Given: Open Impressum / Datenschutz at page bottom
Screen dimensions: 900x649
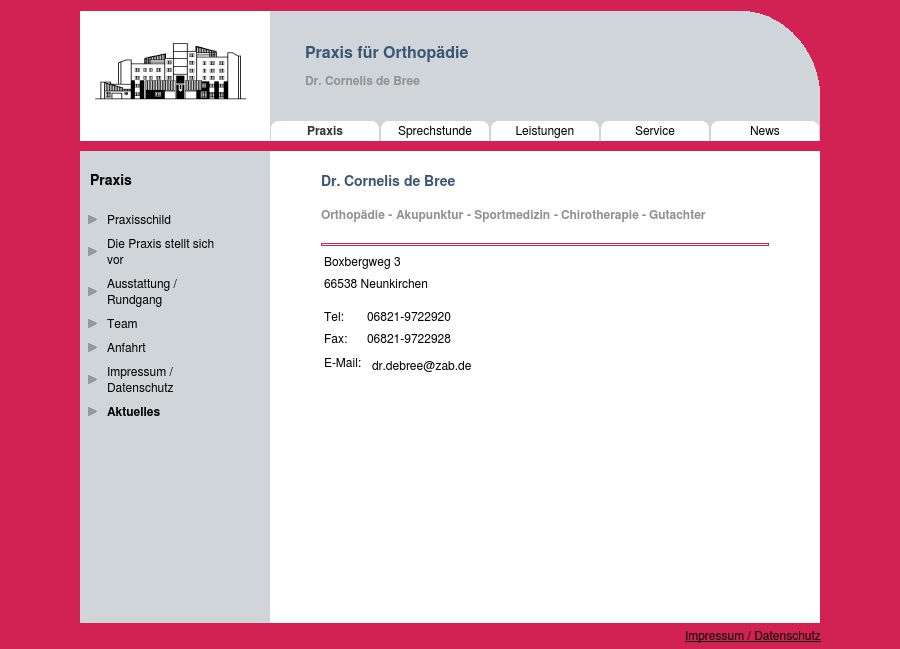Looking at the screenshot, I should pos(752,636).
